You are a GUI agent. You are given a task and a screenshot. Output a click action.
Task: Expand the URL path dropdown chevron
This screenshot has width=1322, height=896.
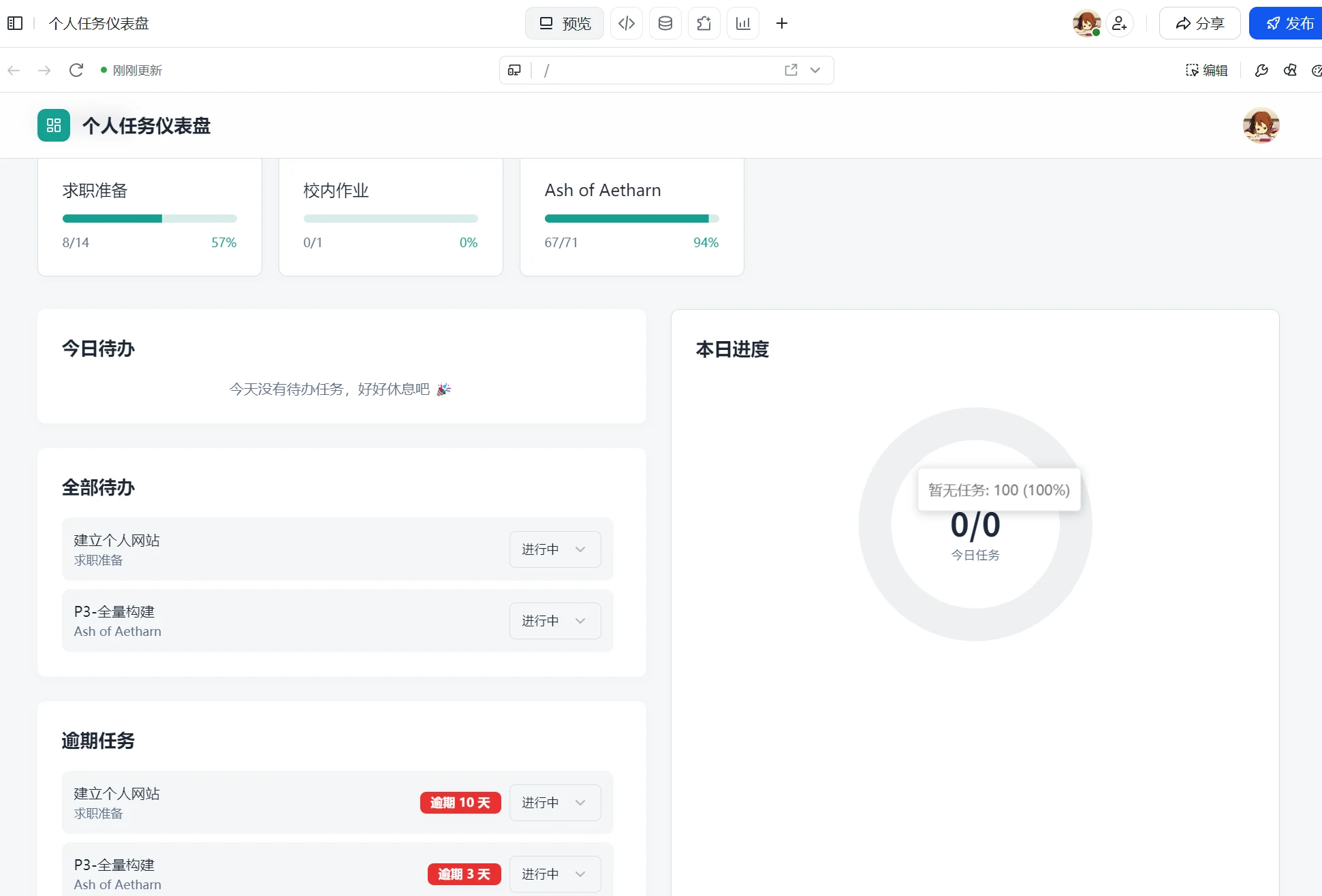click(x=815, y=70)
